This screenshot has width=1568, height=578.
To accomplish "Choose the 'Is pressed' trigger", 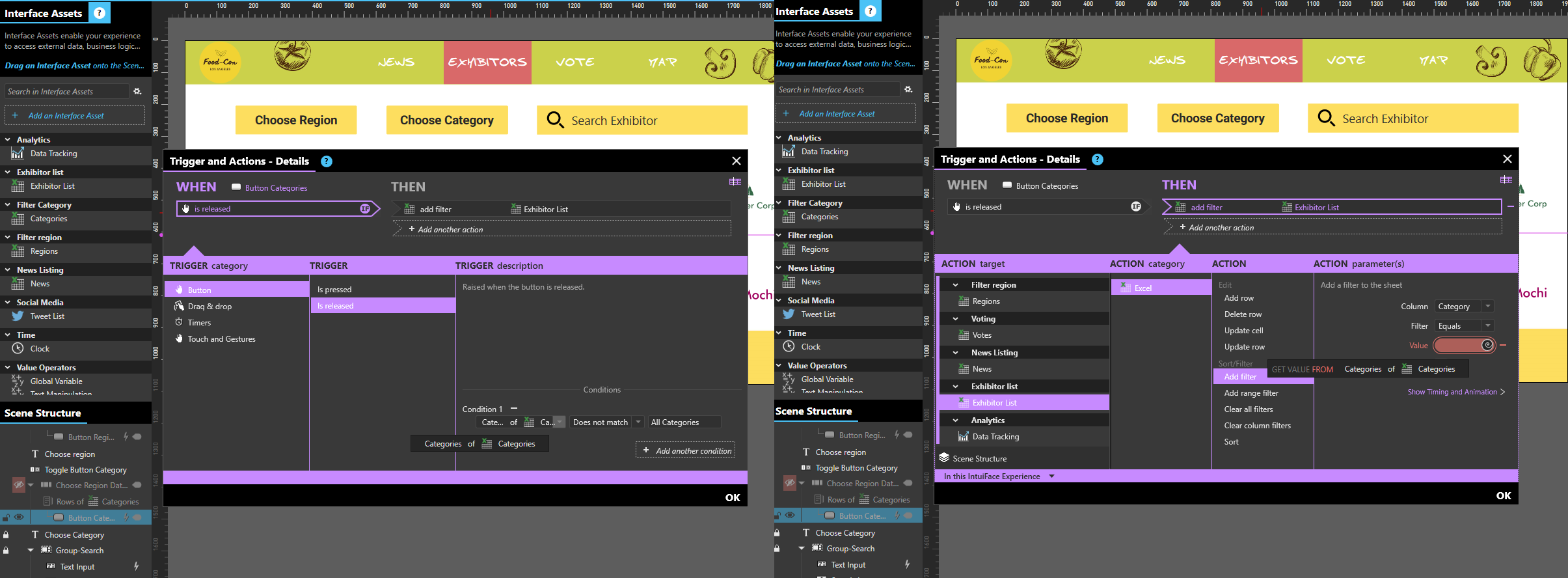I will coord(334,290).
